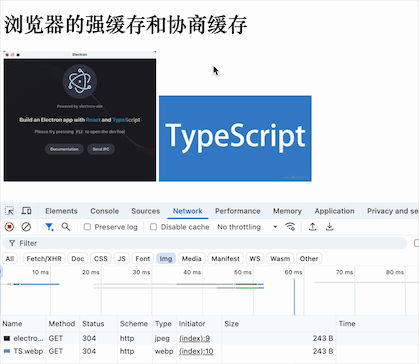The width and height of the screenshot is (419, 364).
Task: Click 243 B size in electron row
Action: point(323,338)
